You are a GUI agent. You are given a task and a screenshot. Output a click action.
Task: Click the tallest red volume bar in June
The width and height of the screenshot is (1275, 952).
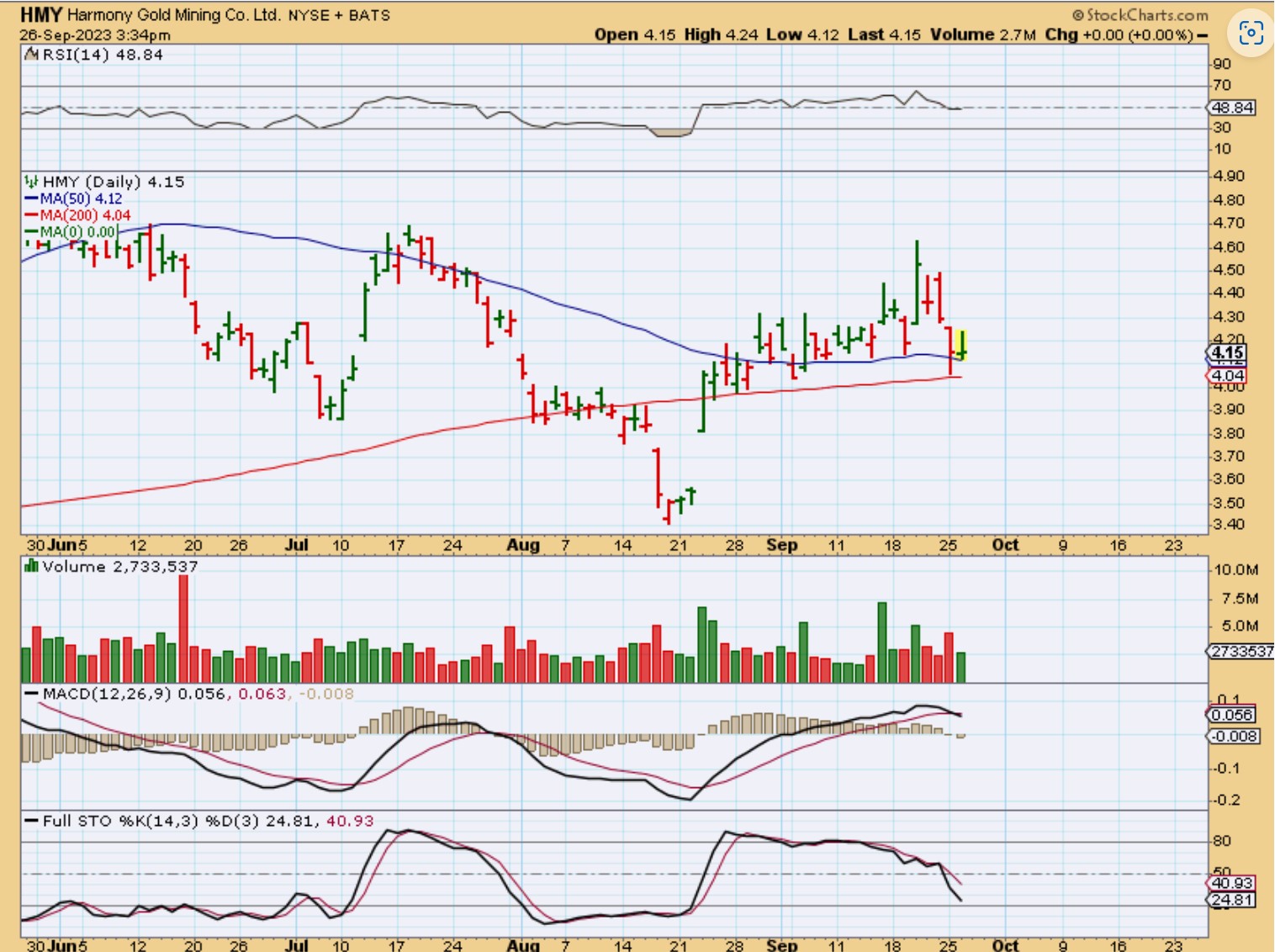tap(183, 628)
